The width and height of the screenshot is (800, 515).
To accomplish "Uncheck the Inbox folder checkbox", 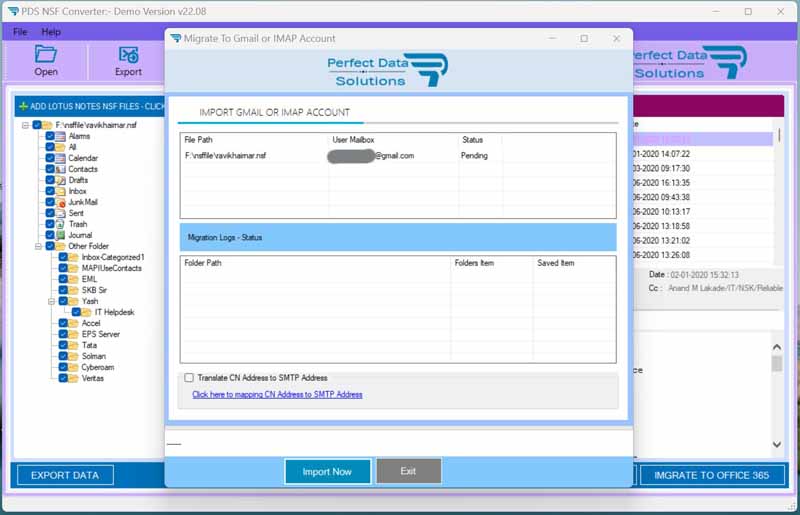I will [50, 191].
